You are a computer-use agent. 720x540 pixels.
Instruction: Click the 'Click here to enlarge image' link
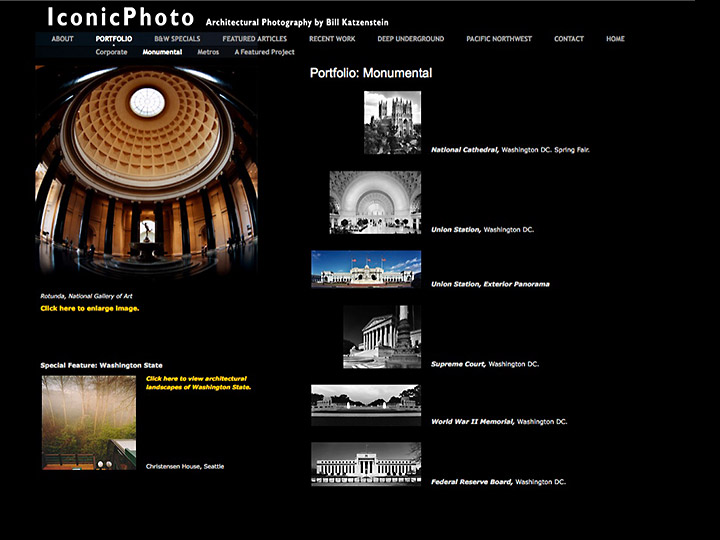click(90, 308)
